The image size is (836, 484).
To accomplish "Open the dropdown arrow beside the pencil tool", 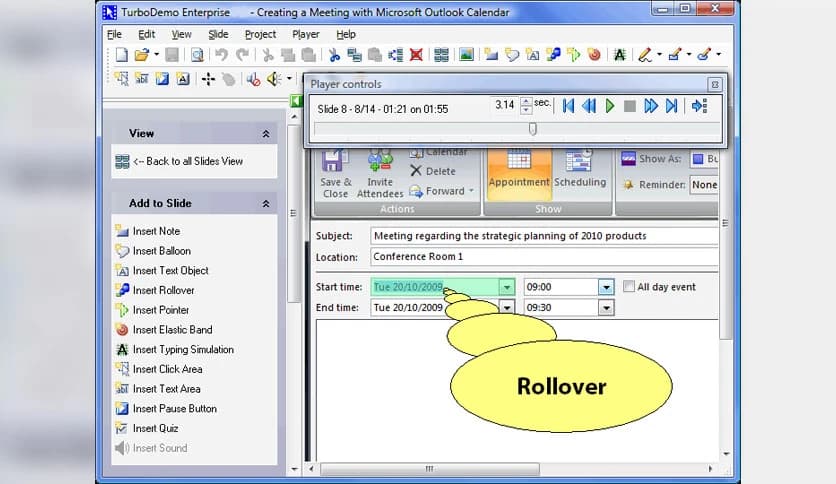I will click(660, 54).
